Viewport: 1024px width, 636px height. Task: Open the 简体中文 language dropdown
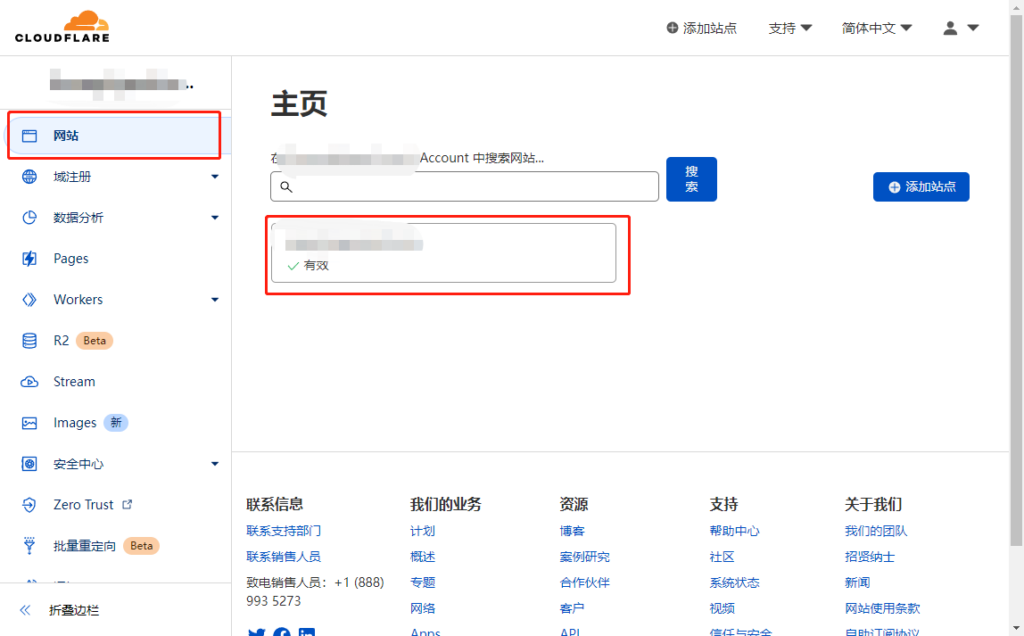click(876, 28)
